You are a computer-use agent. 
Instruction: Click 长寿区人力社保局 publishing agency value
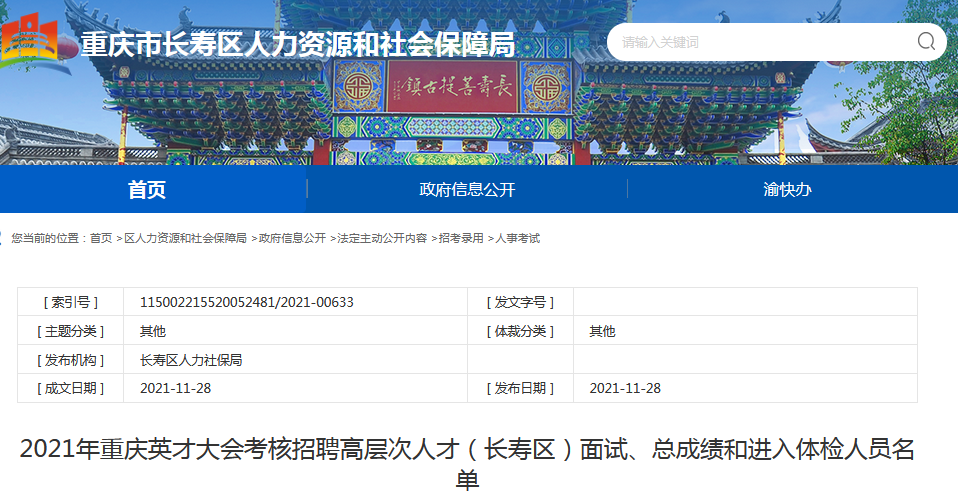pos(191,360)
